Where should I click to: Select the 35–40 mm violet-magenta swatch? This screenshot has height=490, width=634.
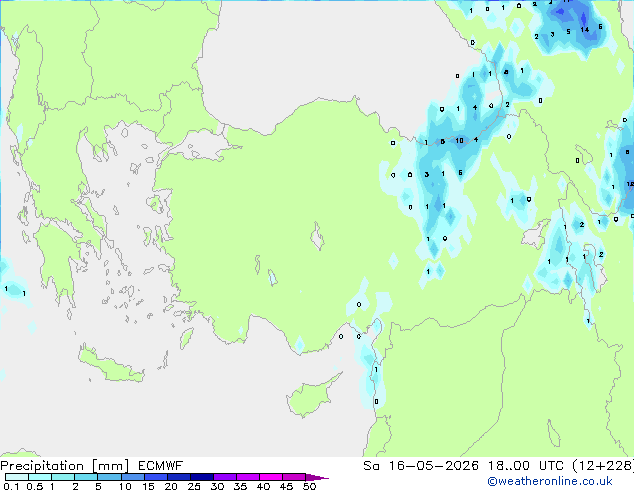(x=248, y=477)
